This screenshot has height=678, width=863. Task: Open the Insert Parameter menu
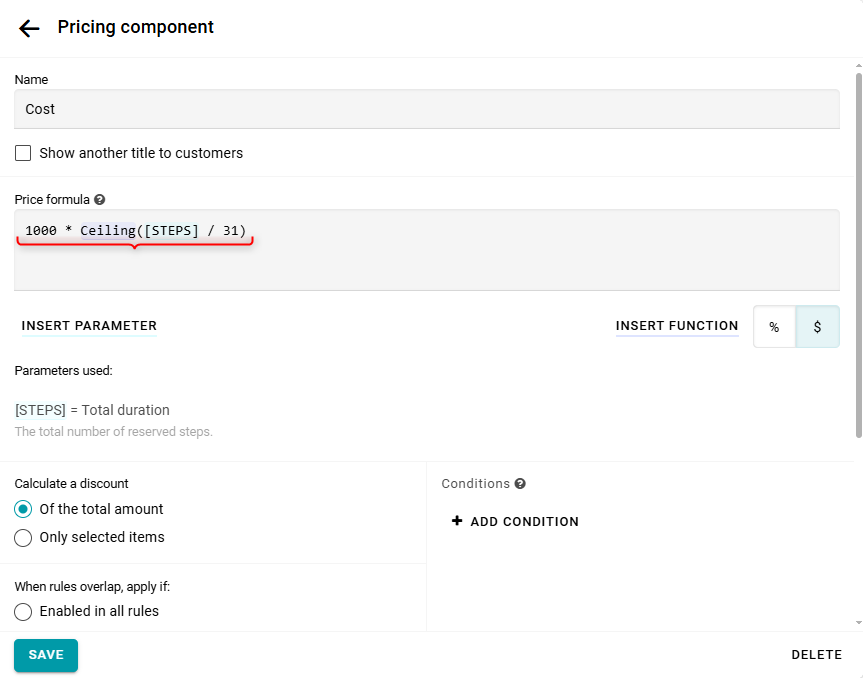tap(89, 326)
